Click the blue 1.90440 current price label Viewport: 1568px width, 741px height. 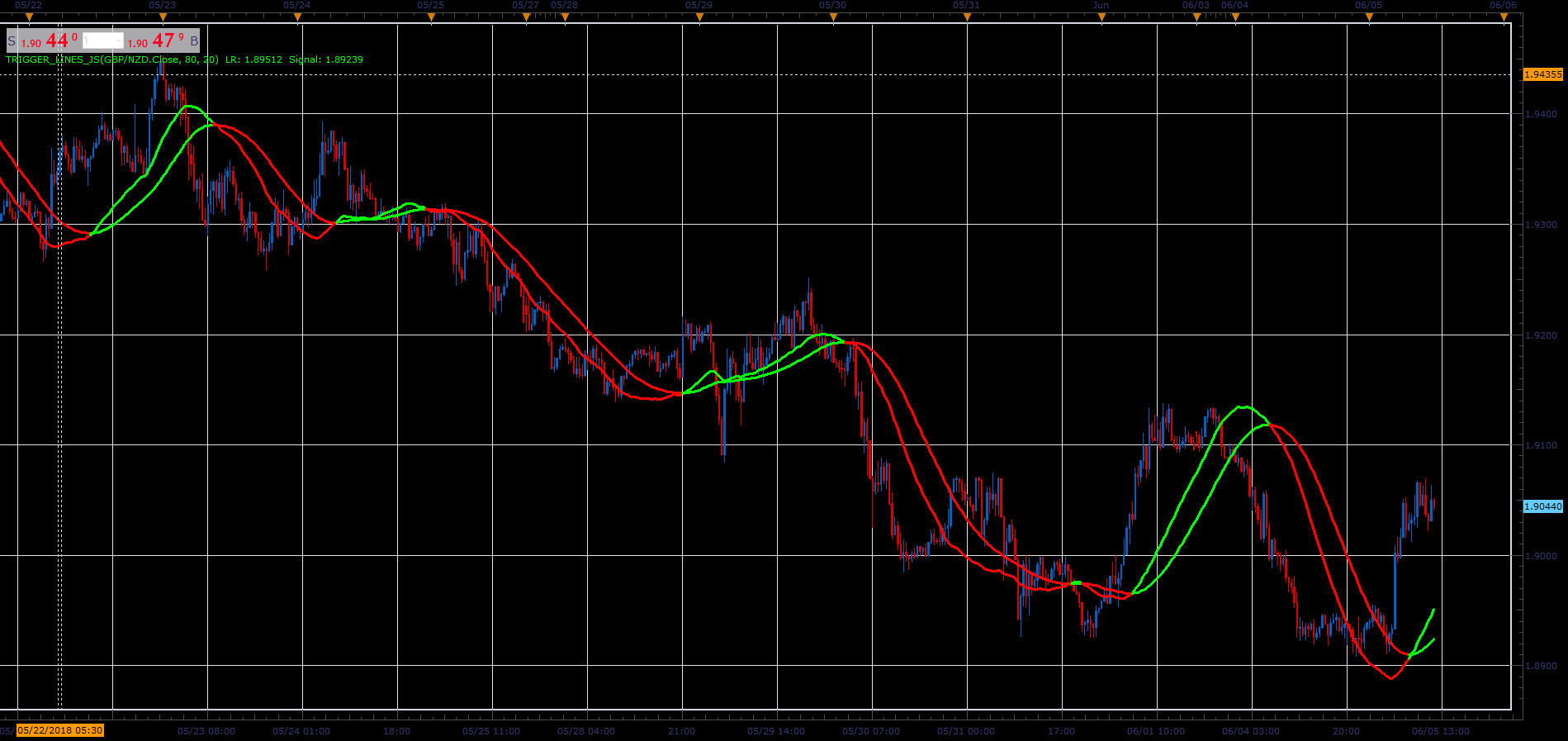1542,506
